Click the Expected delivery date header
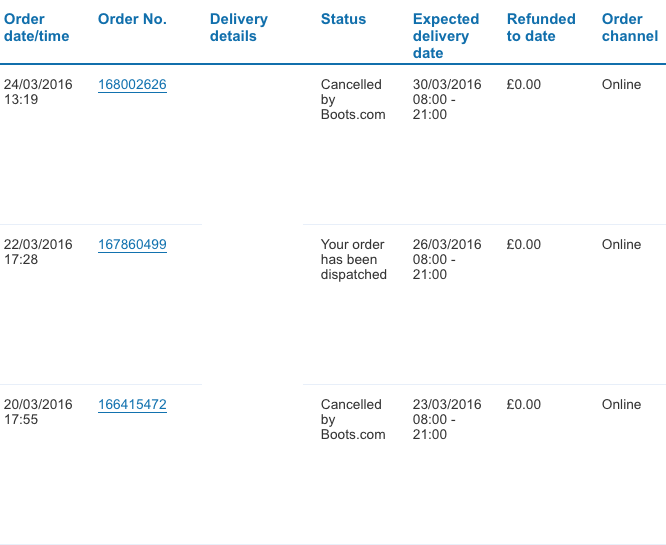 (446, 36)
